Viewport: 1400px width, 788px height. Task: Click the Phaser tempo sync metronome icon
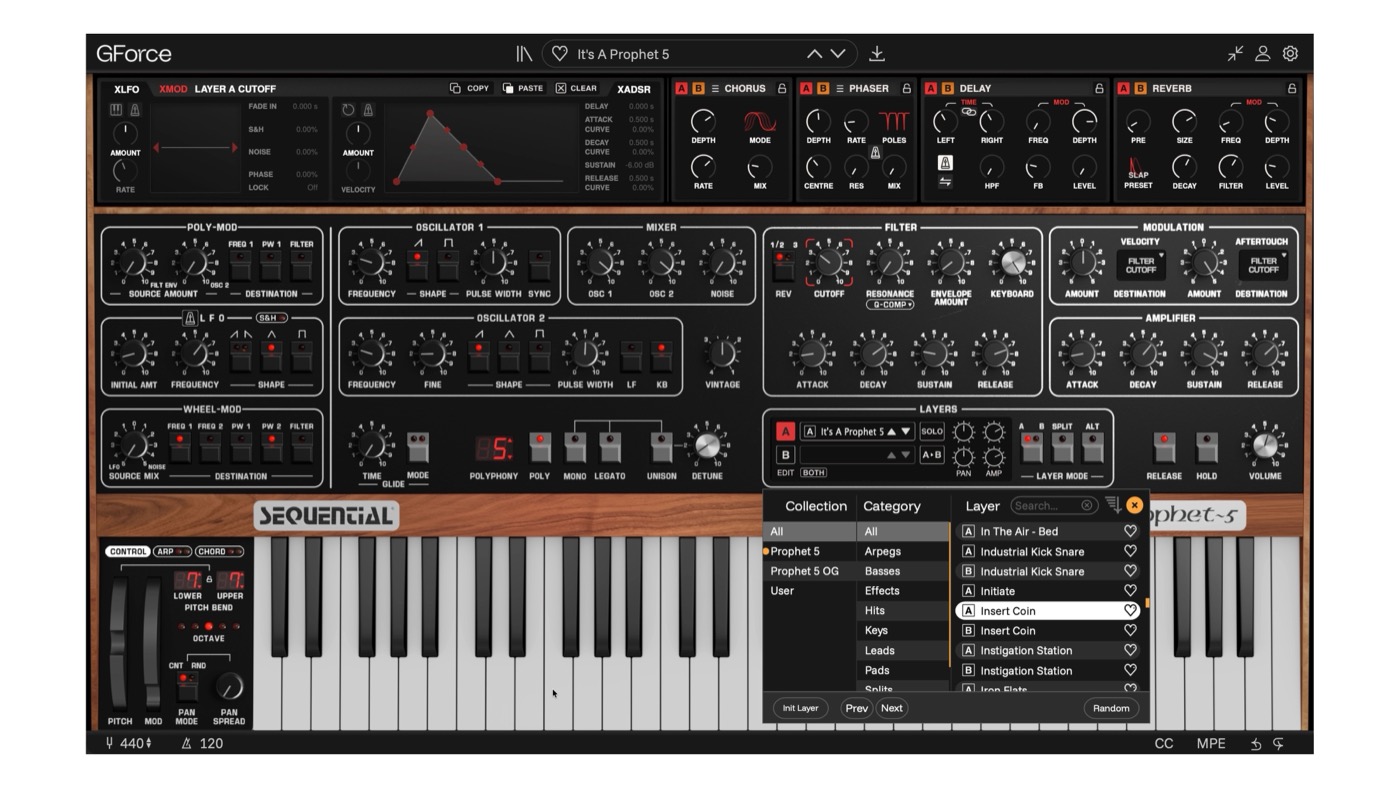point(875,153)
